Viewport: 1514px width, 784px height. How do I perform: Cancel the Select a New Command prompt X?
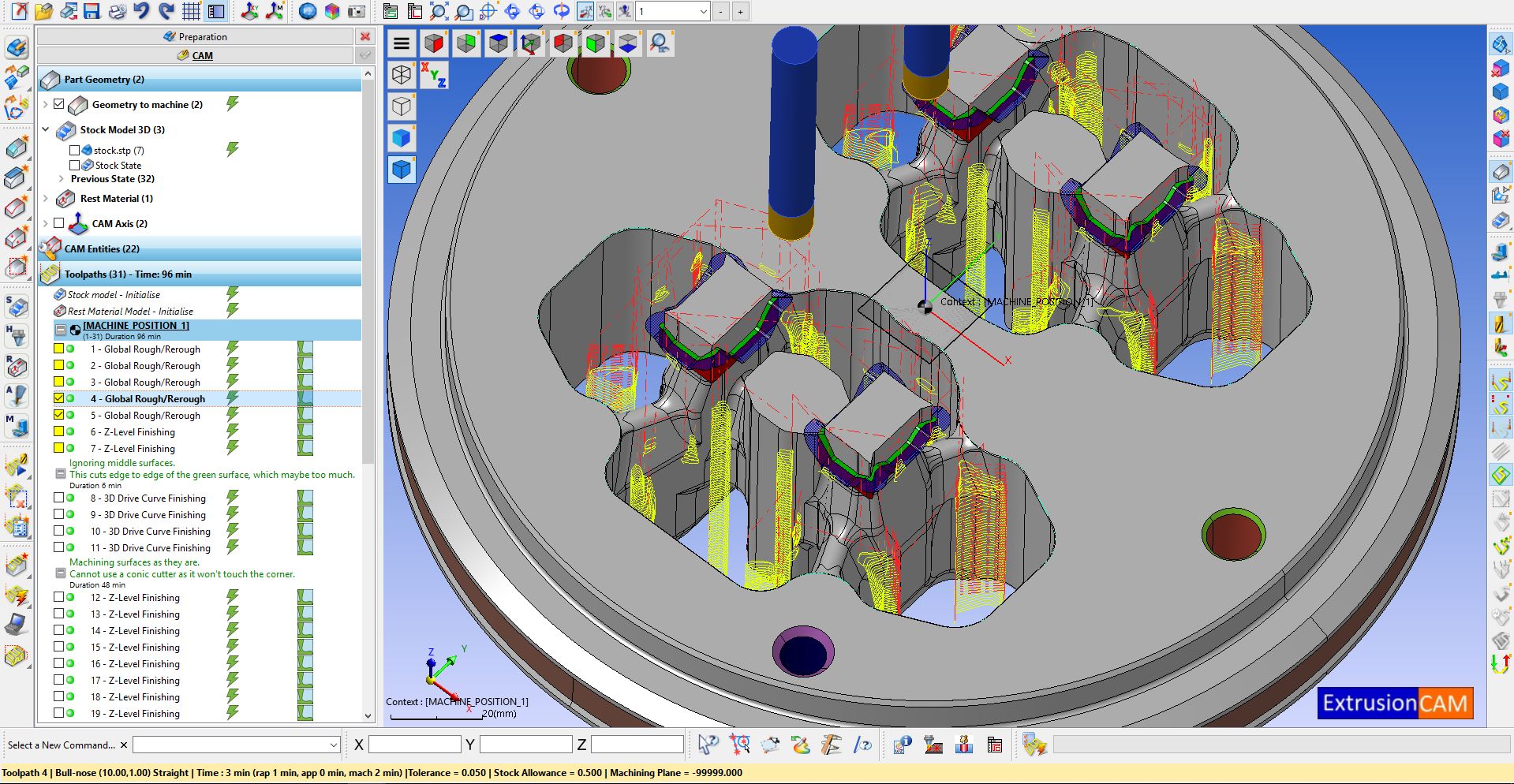pos(124,745)
